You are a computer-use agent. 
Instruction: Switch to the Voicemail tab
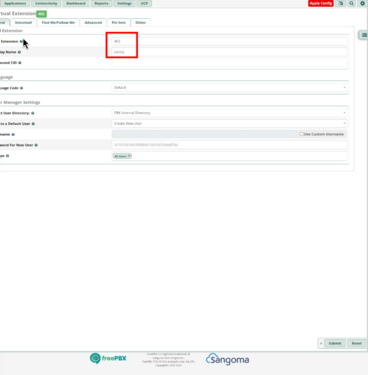tap(23, 22)
